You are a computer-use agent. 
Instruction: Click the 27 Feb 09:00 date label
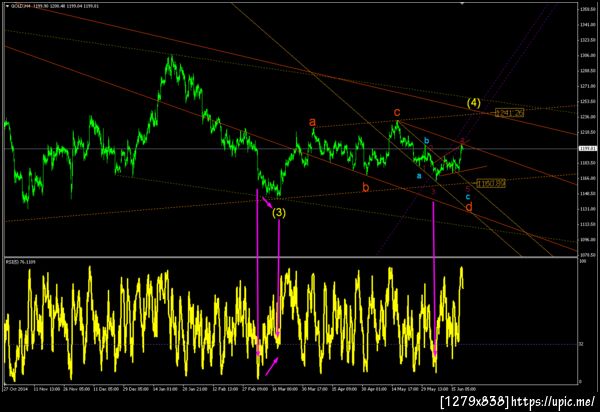coord(255,389)
